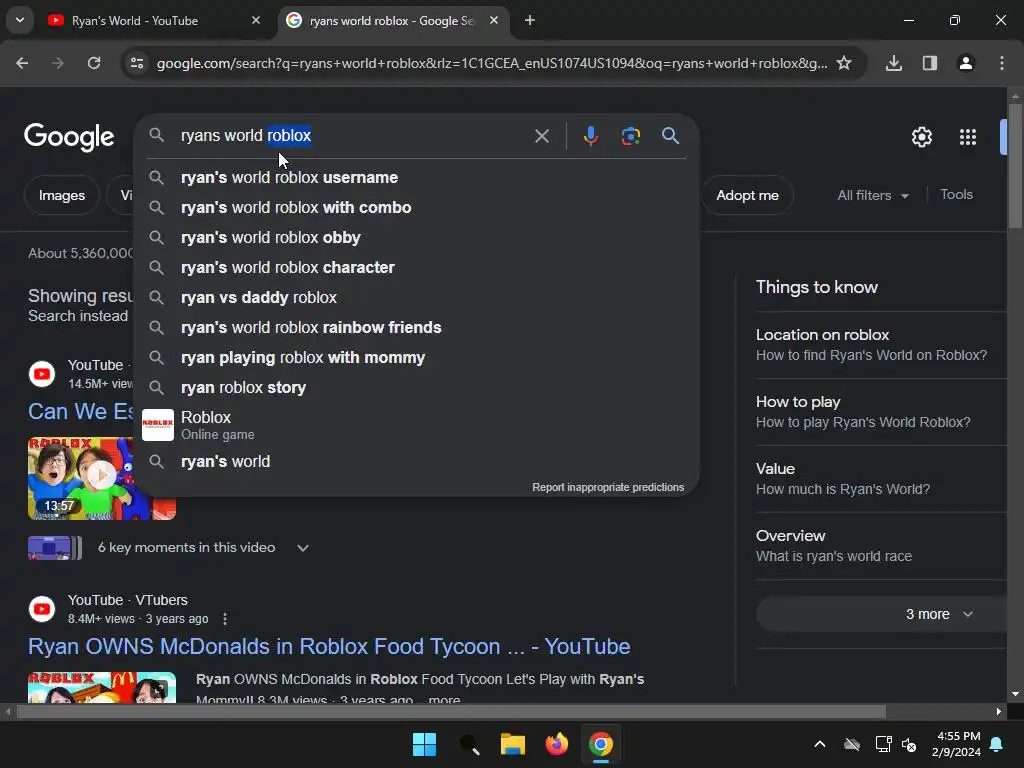The height and width of the screenshot is (768, 1024).
Task: Pick the ryan's world suggestion
Action: tap(417, 462)
